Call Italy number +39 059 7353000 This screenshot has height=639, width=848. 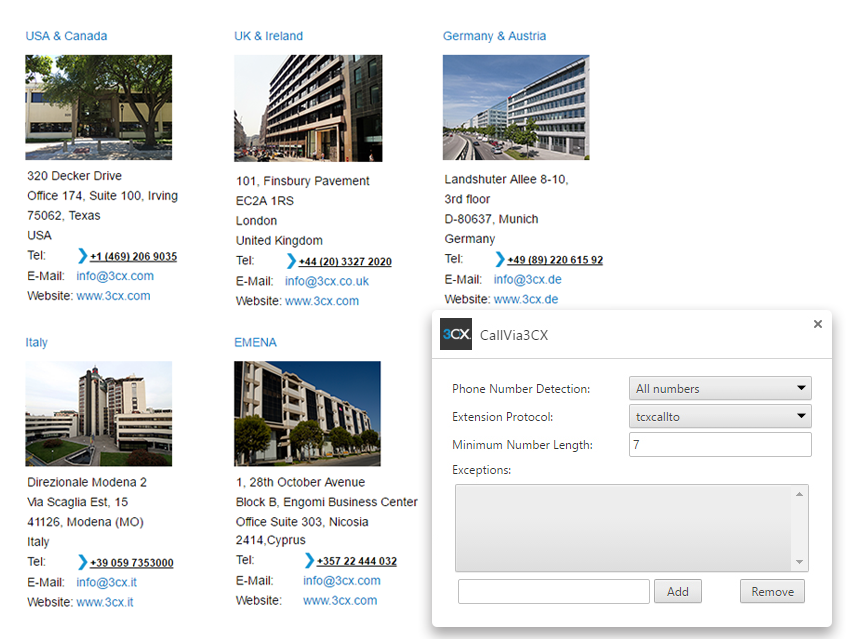(131, 563)
